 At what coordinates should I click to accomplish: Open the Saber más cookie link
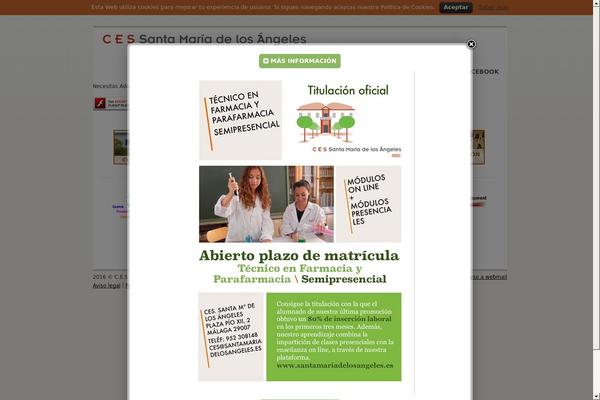coord(493,7)
